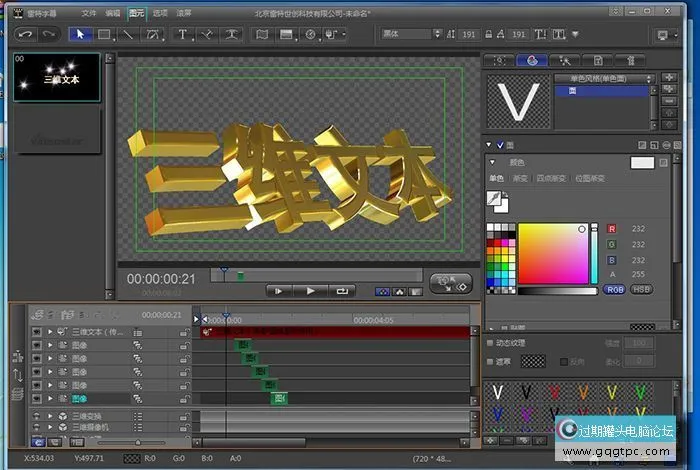This screenshot has height=470, width=700.
Task: Enable the 动态纹理 checkbox
Action: point(490,343)
